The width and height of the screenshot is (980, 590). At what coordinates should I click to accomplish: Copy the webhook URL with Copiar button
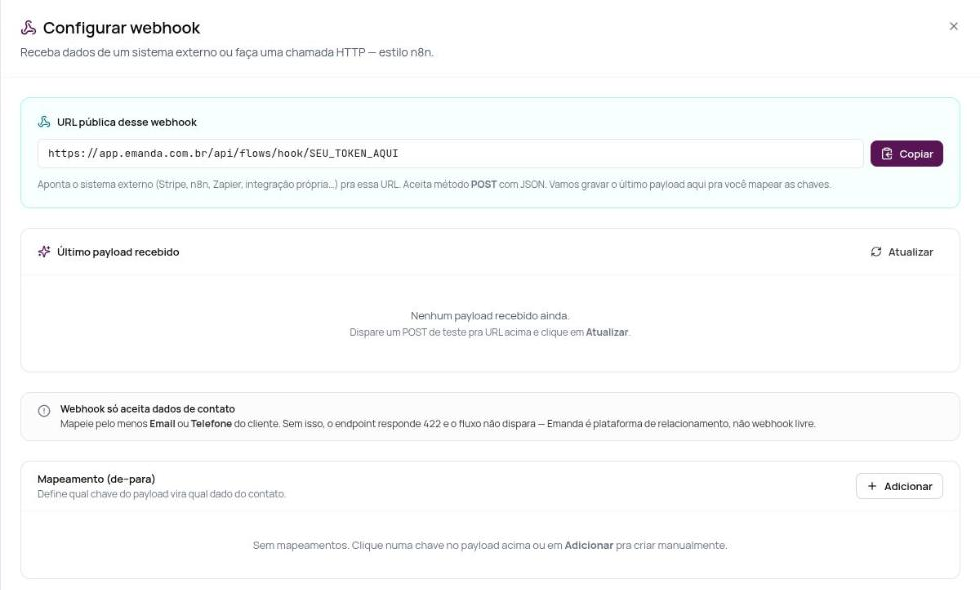906,154
